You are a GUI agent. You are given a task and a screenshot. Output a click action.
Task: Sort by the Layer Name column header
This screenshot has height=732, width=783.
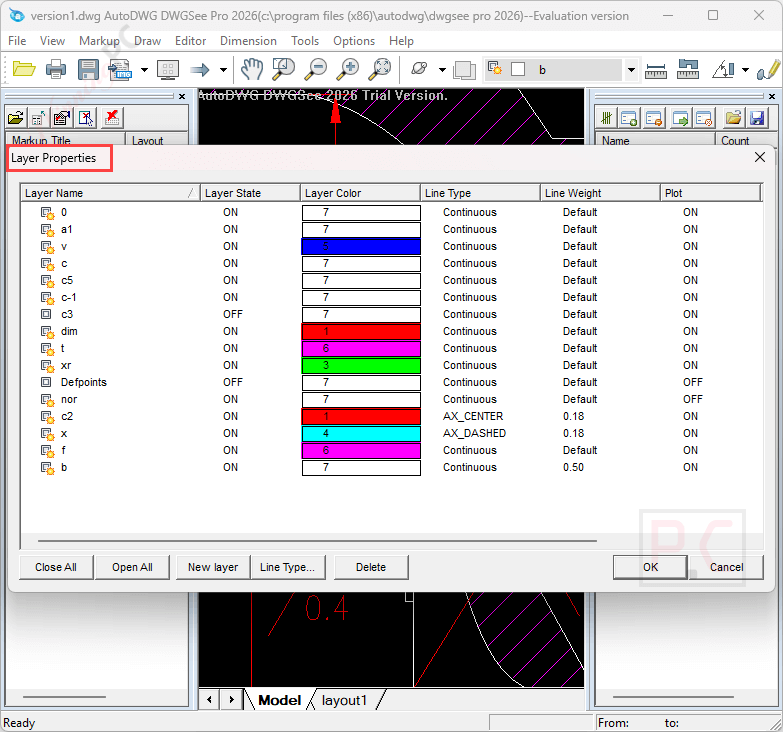click(x=110, y=193)
